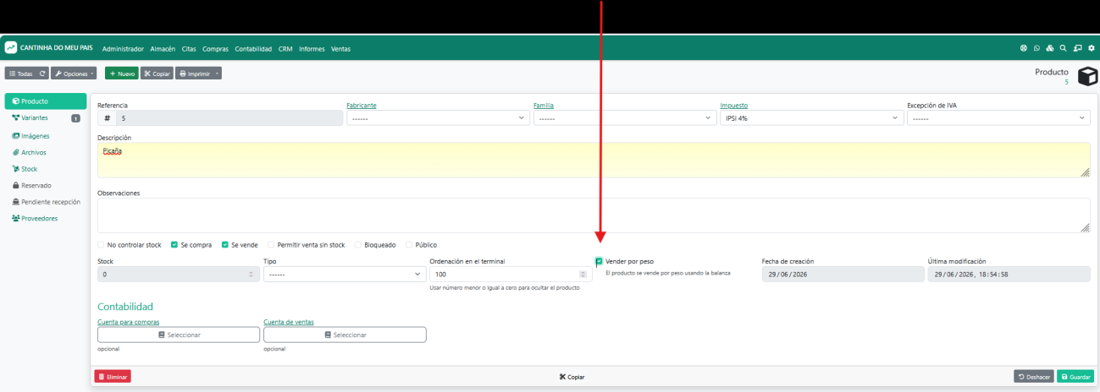This screenshot has height=392, width=1100.
Task: Open the help lifebuoy icon in top bar
Action: [x=1024, y=48]
